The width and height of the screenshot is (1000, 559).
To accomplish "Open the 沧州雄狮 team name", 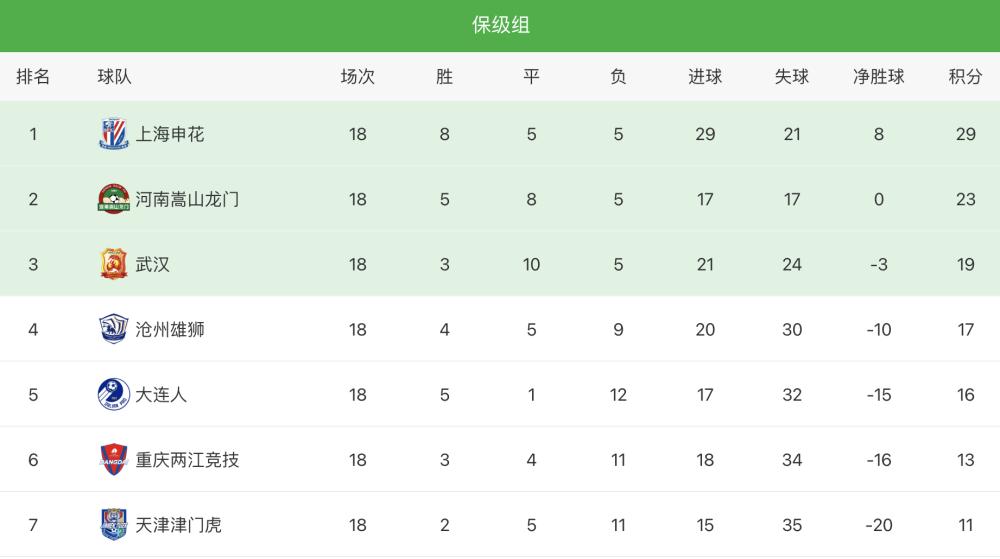I will 170,330.
